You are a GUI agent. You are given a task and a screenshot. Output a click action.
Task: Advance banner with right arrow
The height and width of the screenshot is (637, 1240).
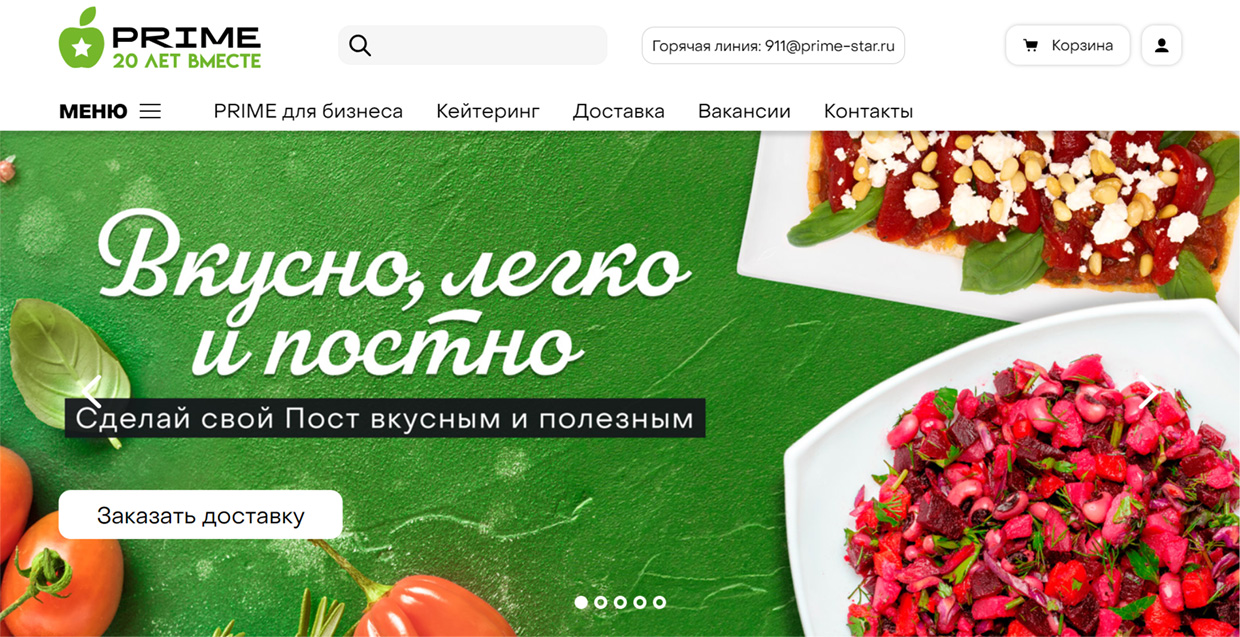click(1150, 393)
